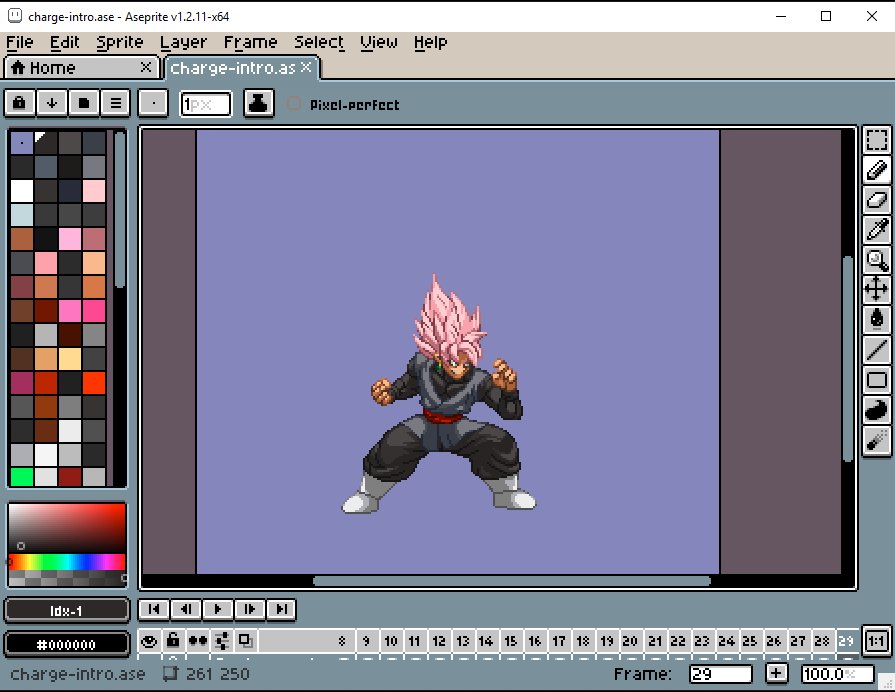Close the charge-intro.ase tab
This screenshot has height=692, width=895.
(307, 67)
